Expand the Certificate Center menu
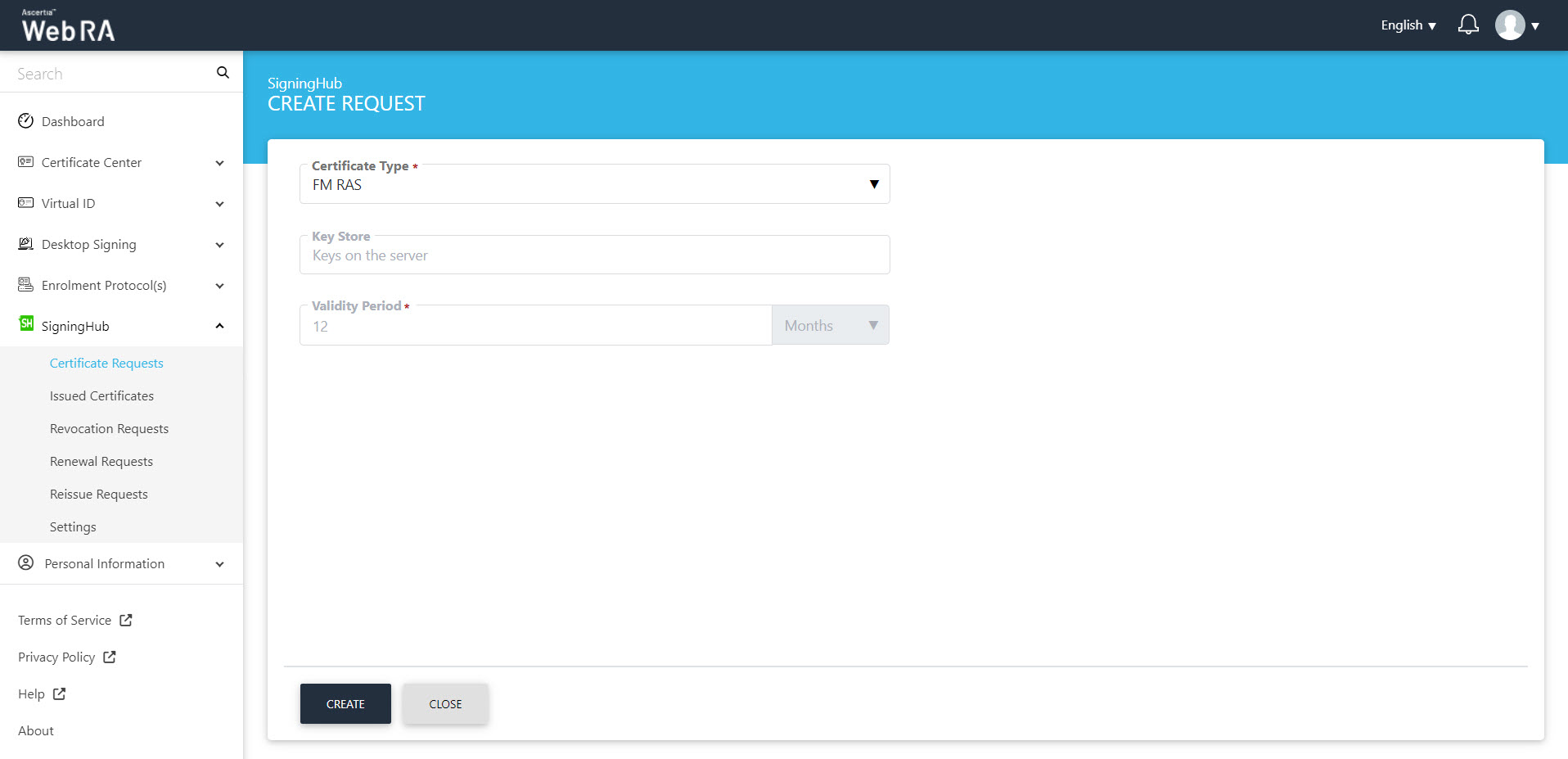Viewport: 1568px width, 759px height. pos(219,163)
